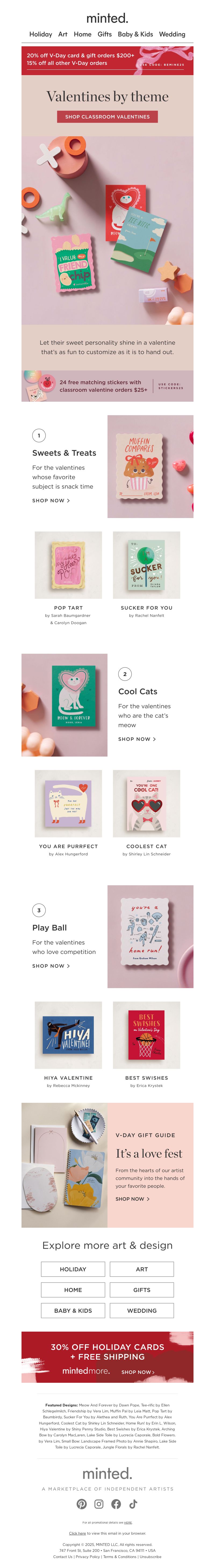Click Shop Classroom Valentines button

pyautogui.click(x=107, y=116)
